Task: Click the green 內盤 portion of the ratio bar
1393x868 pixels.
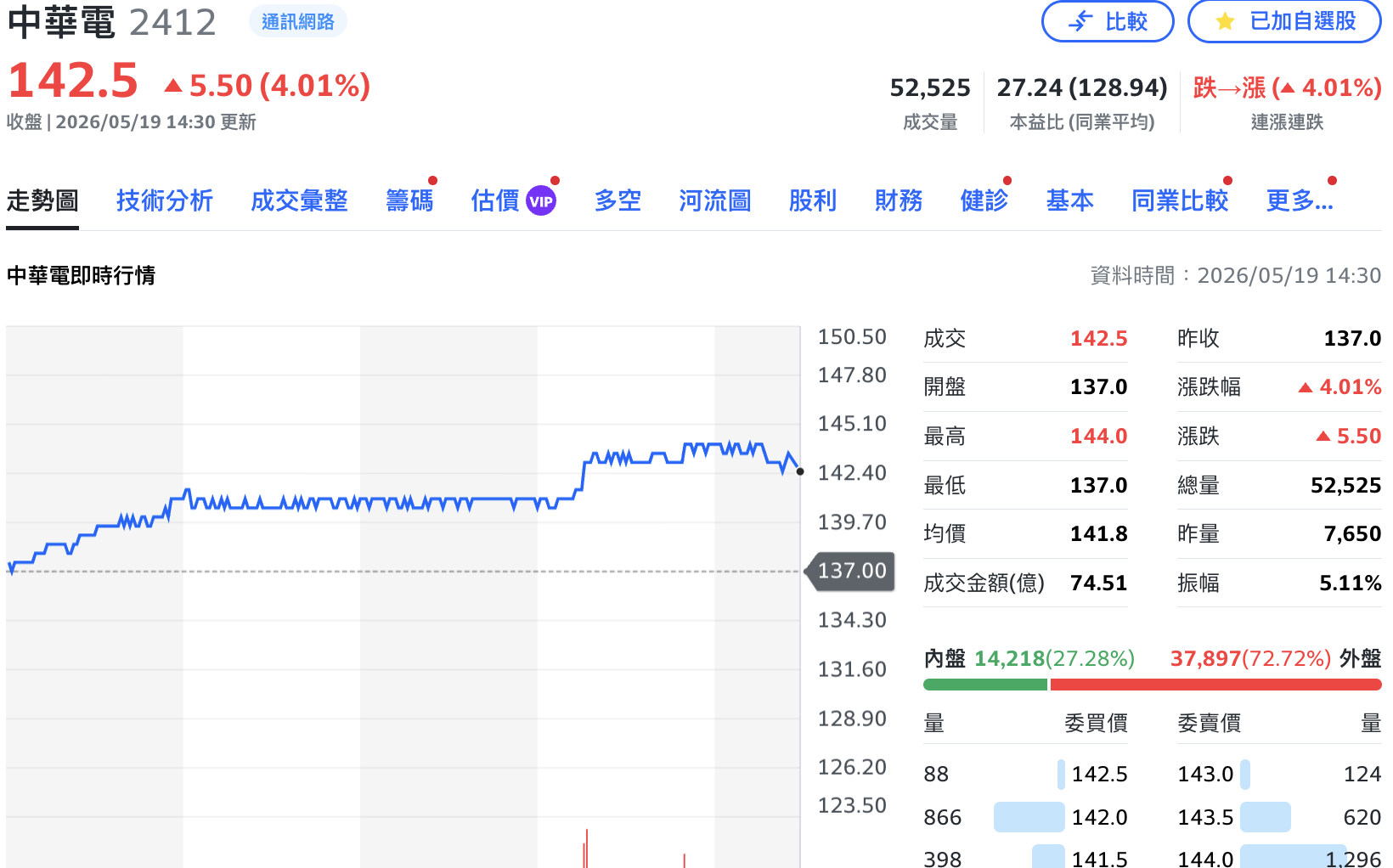Action: tap(985, 685)
